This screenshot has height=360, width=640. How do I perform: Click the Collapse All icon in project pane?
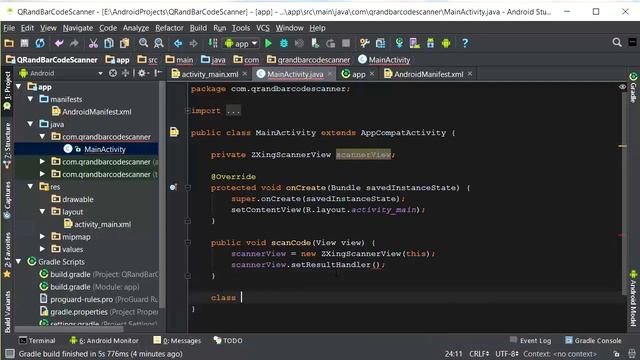coord(125,73)
